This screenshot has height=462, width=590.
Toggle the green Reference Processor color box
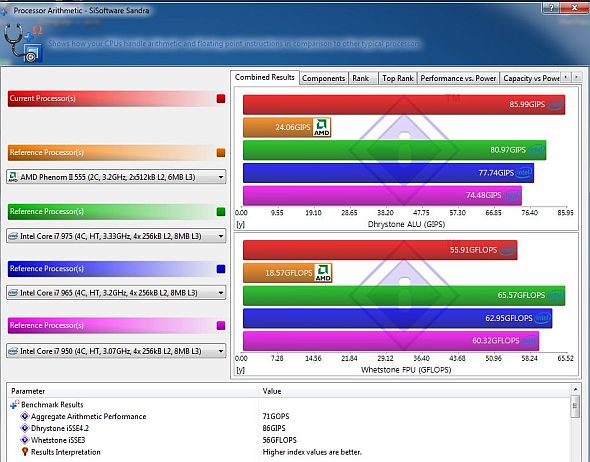point(221,212)
